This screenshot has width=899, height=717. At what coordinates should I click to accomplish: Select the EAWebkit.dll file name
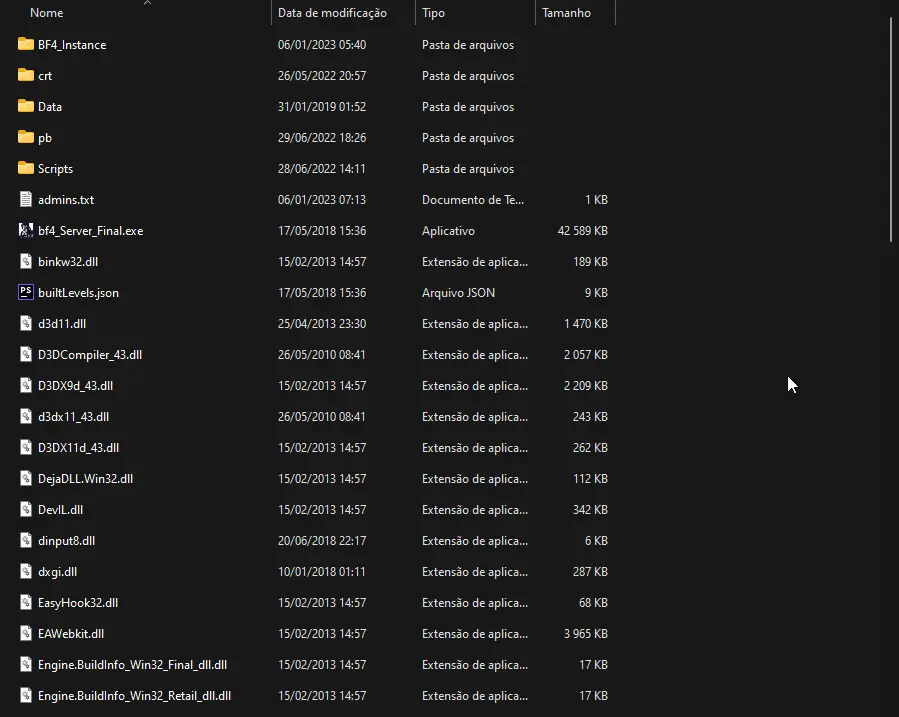point(71,633)
